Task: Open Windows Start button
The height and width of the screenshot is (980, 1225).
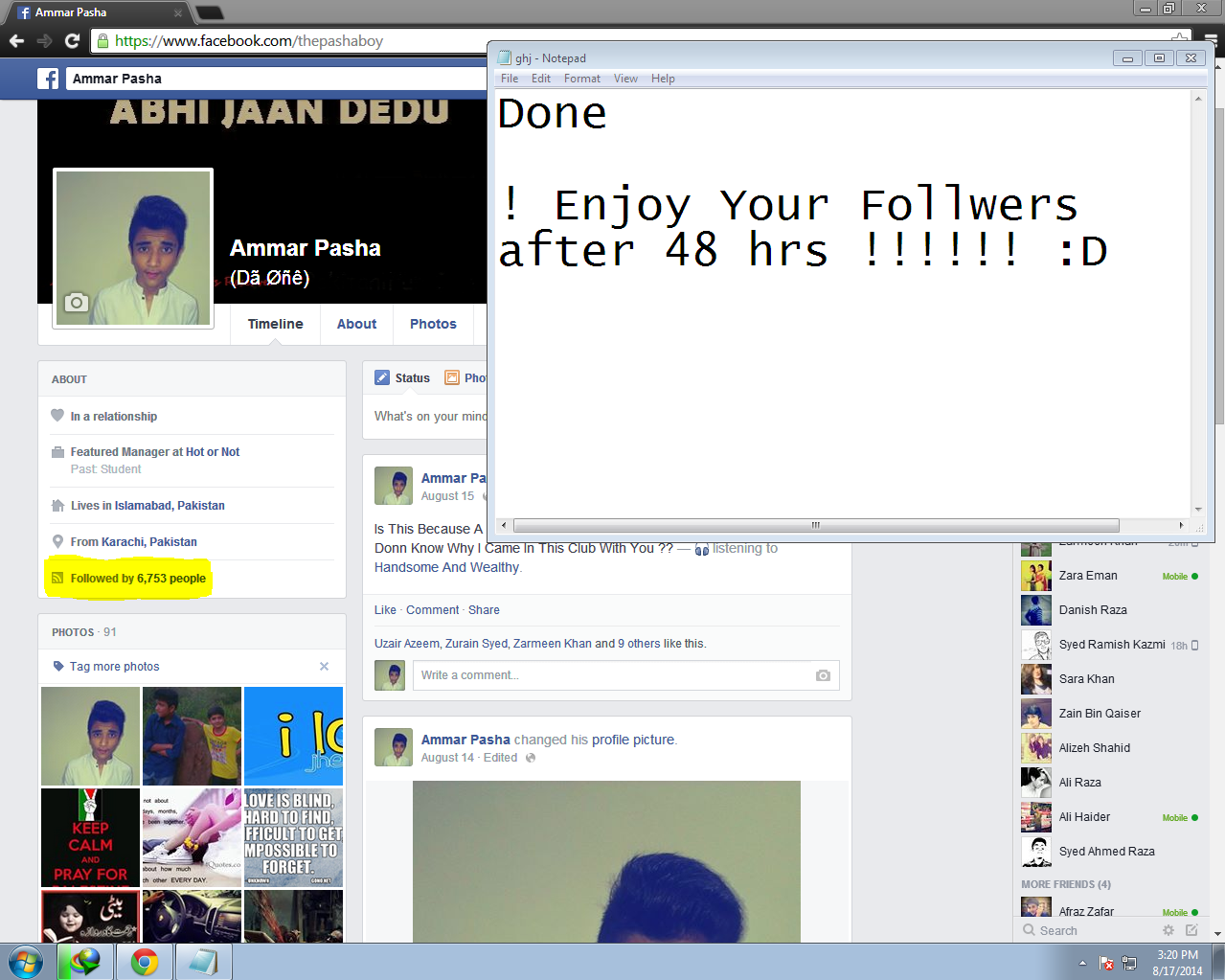Action: [x=26, y=962]
